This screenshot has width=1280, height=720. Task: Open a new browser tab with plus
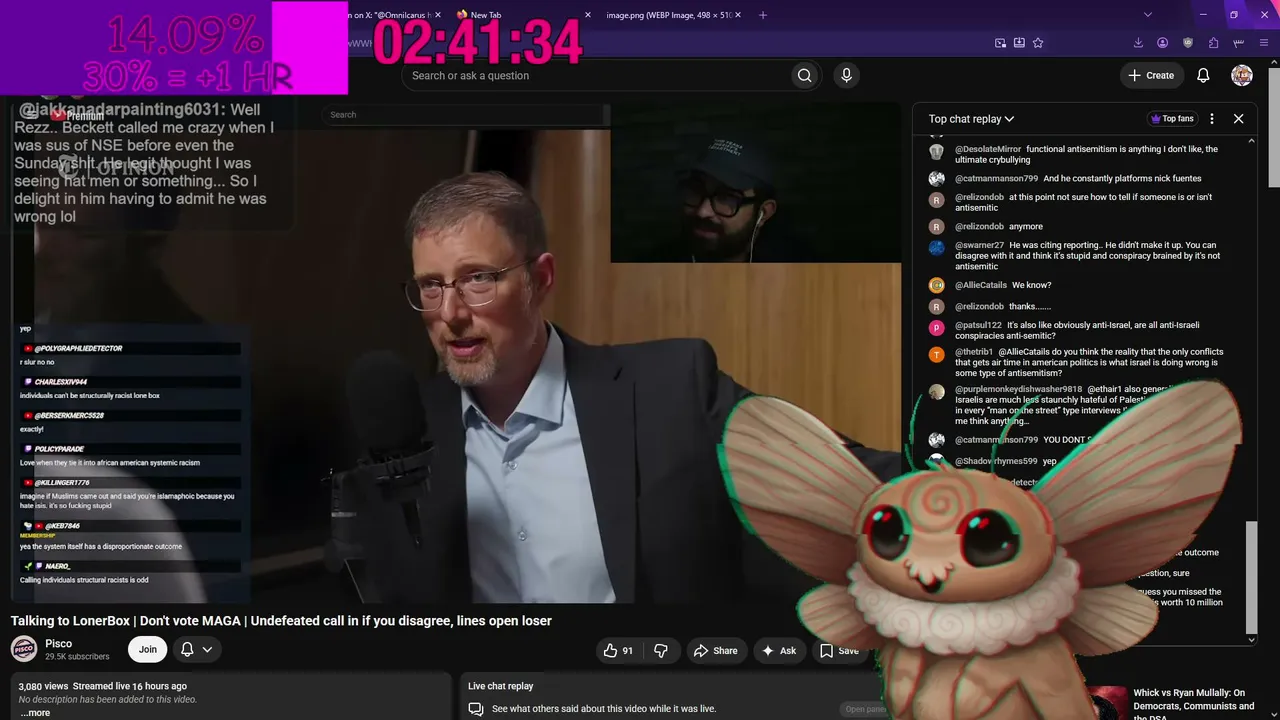(763, 15)
